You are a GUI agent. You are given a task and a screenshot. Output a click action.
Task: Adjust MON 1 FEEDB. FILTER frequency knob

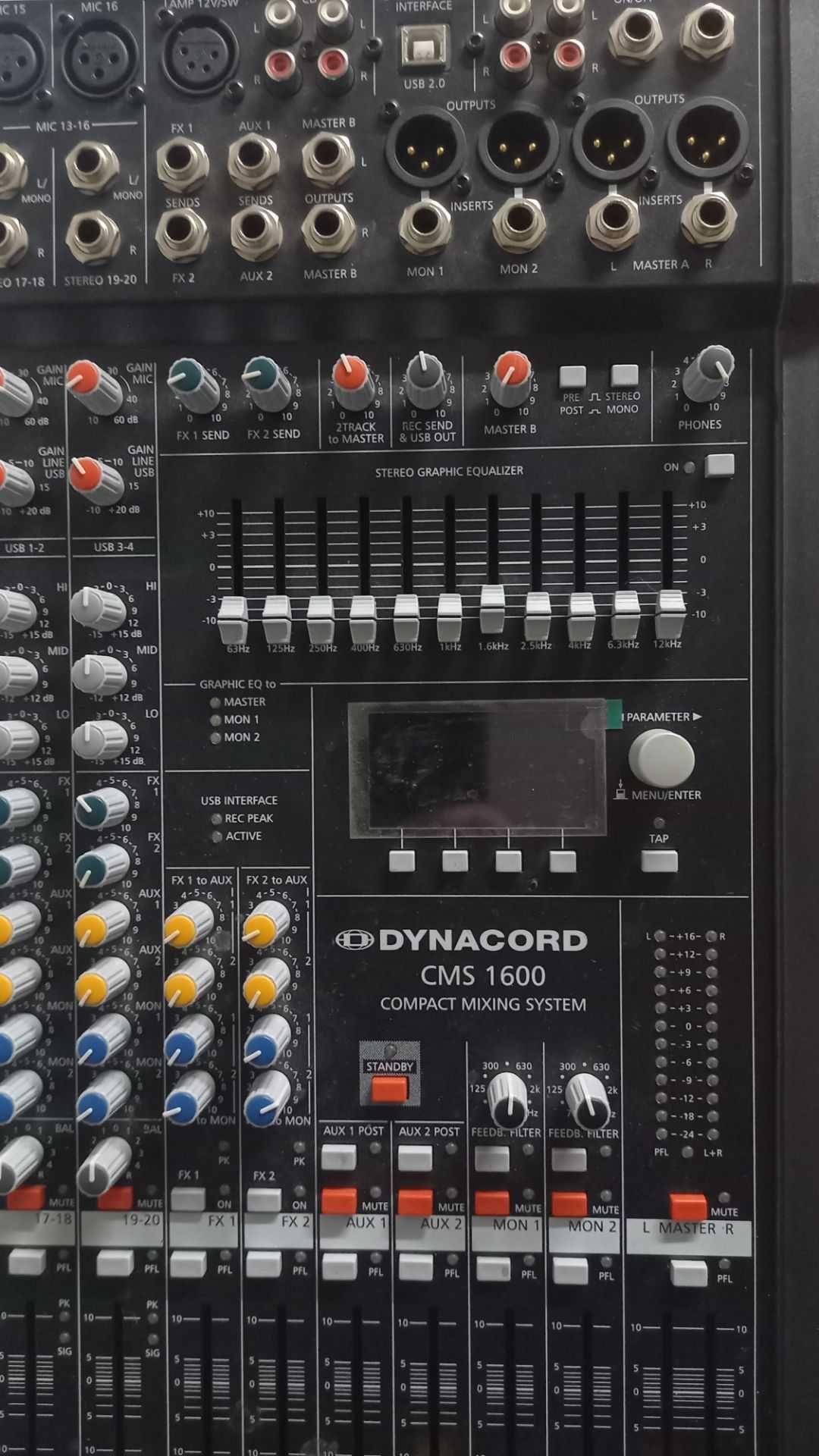click(x=507, y=1100)
